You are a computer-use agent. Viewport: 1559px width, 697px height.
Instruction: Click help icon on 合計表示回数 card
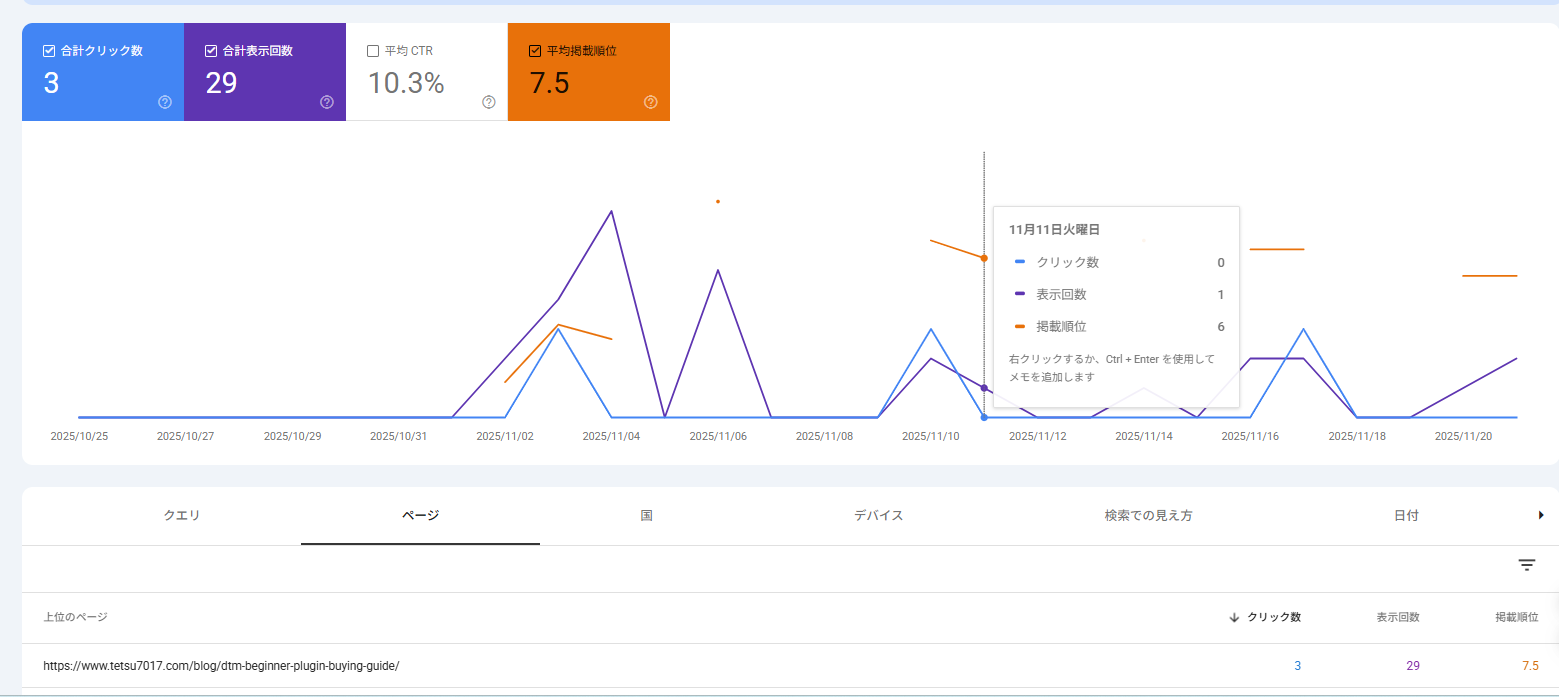pyautogui.click(x=327, y=102)
